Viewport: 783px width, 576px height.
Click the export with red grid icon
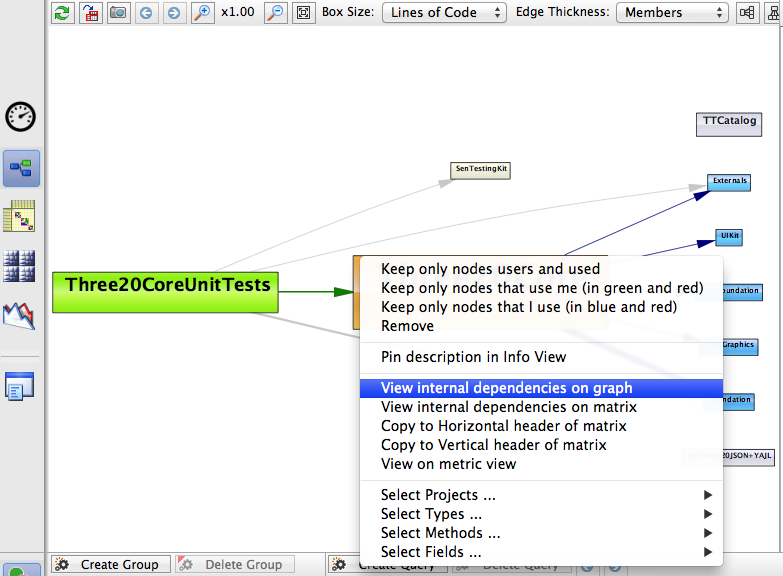[90, 12]
